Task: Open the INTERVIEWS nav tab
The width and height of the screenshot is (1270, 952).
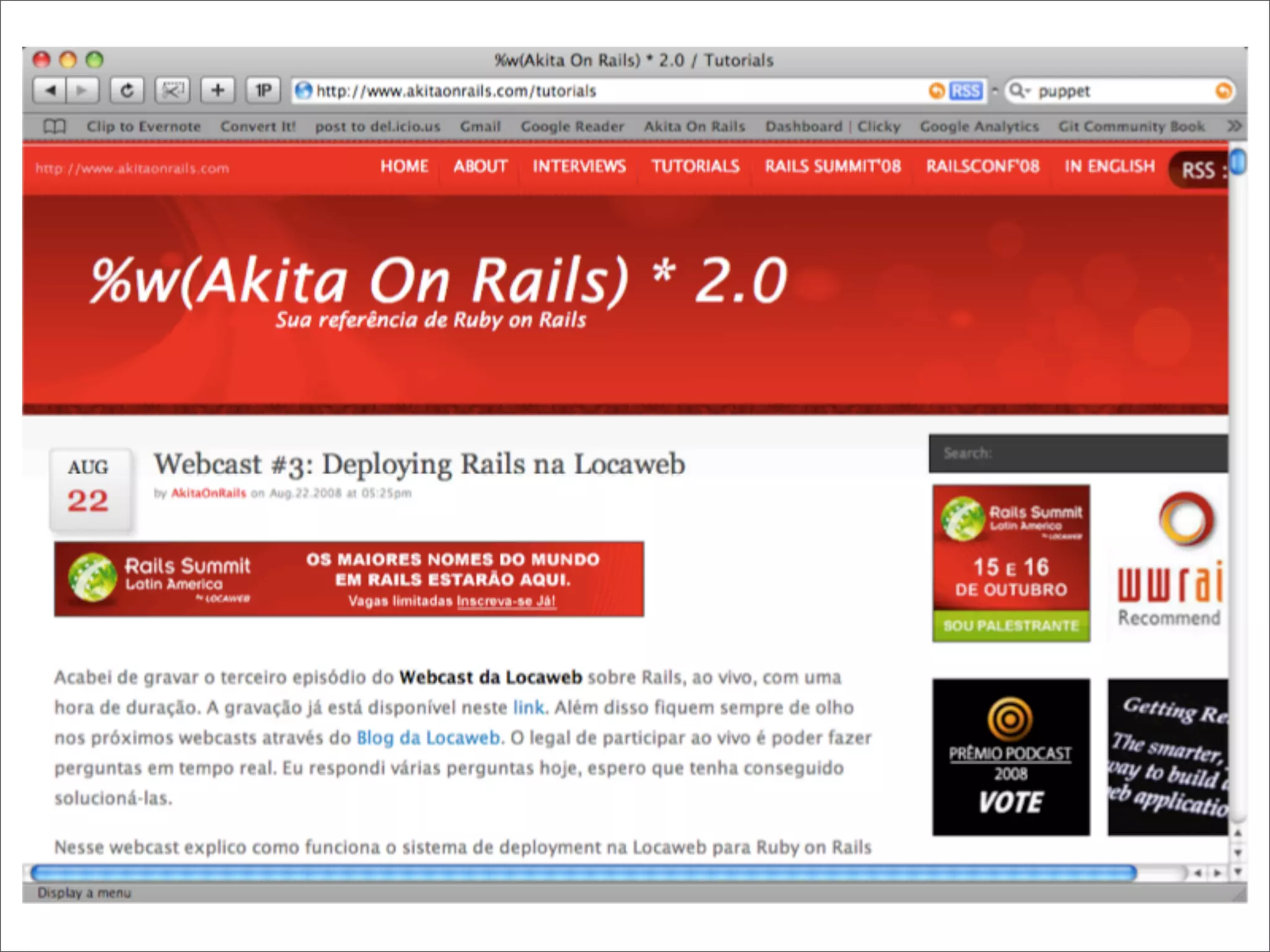Action: pyautogui.click(x=579, y=166)
